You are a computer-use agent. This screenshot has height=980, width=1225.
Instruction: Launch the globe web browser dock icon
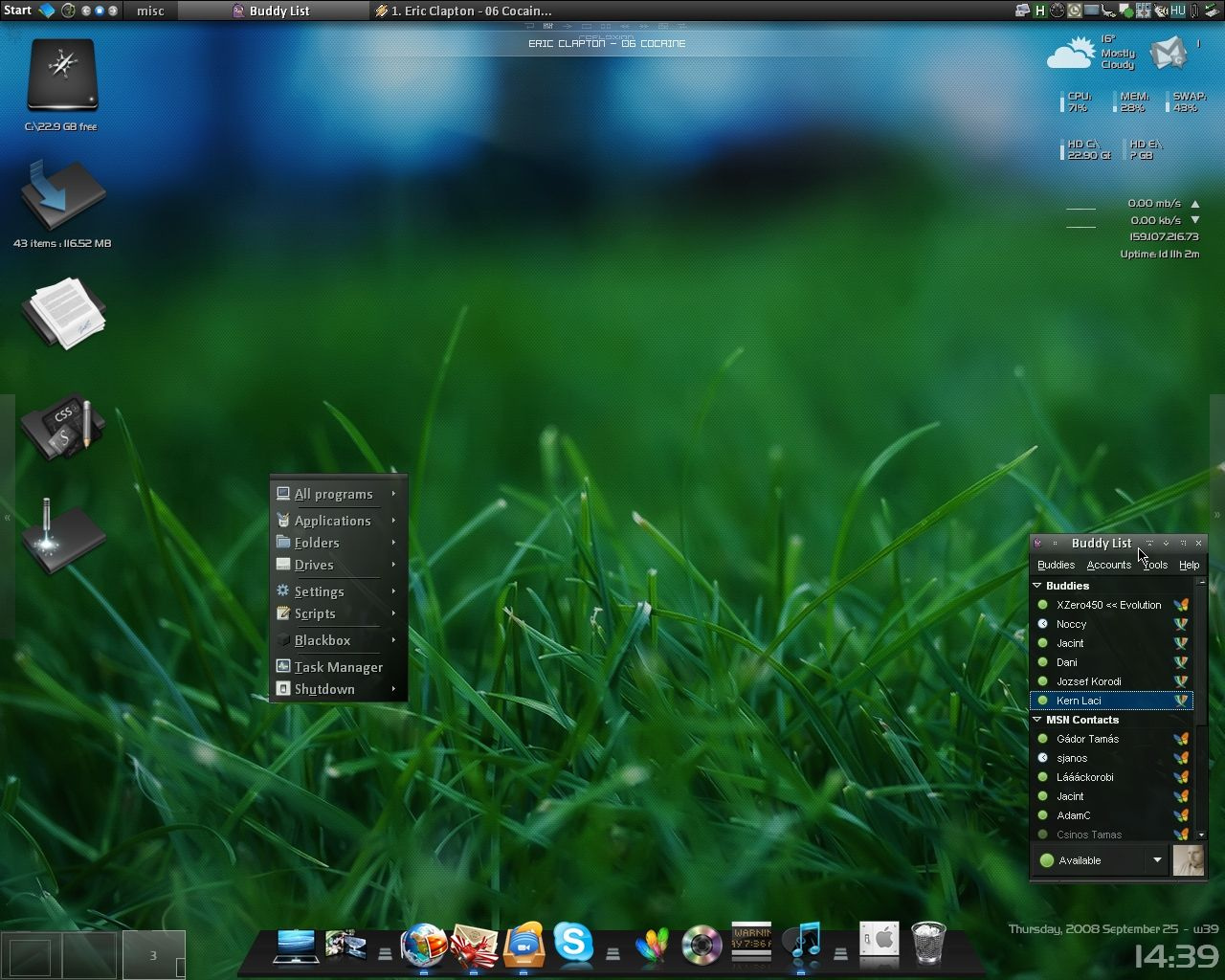click(423, 946)
